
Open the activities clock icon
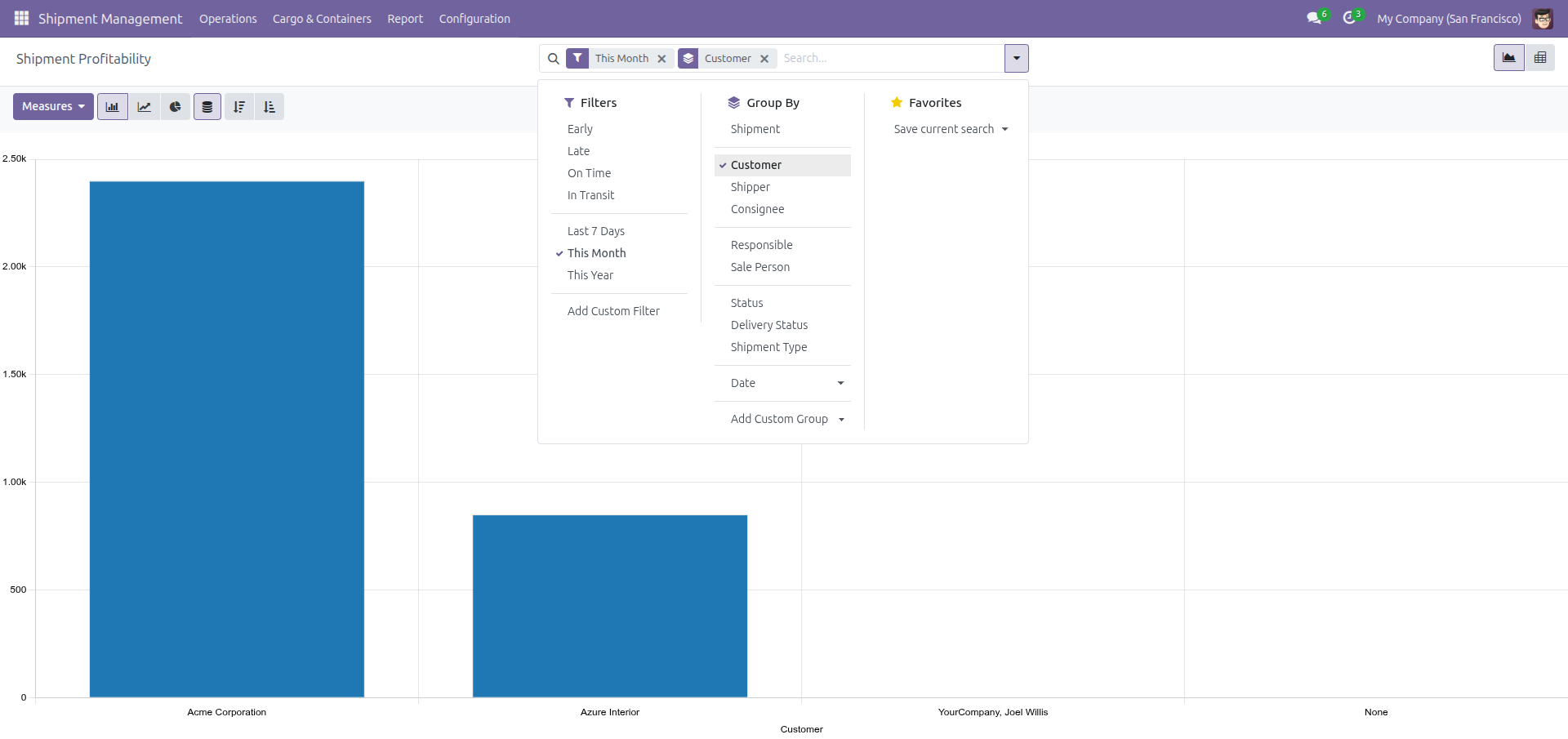[1350, 18]
